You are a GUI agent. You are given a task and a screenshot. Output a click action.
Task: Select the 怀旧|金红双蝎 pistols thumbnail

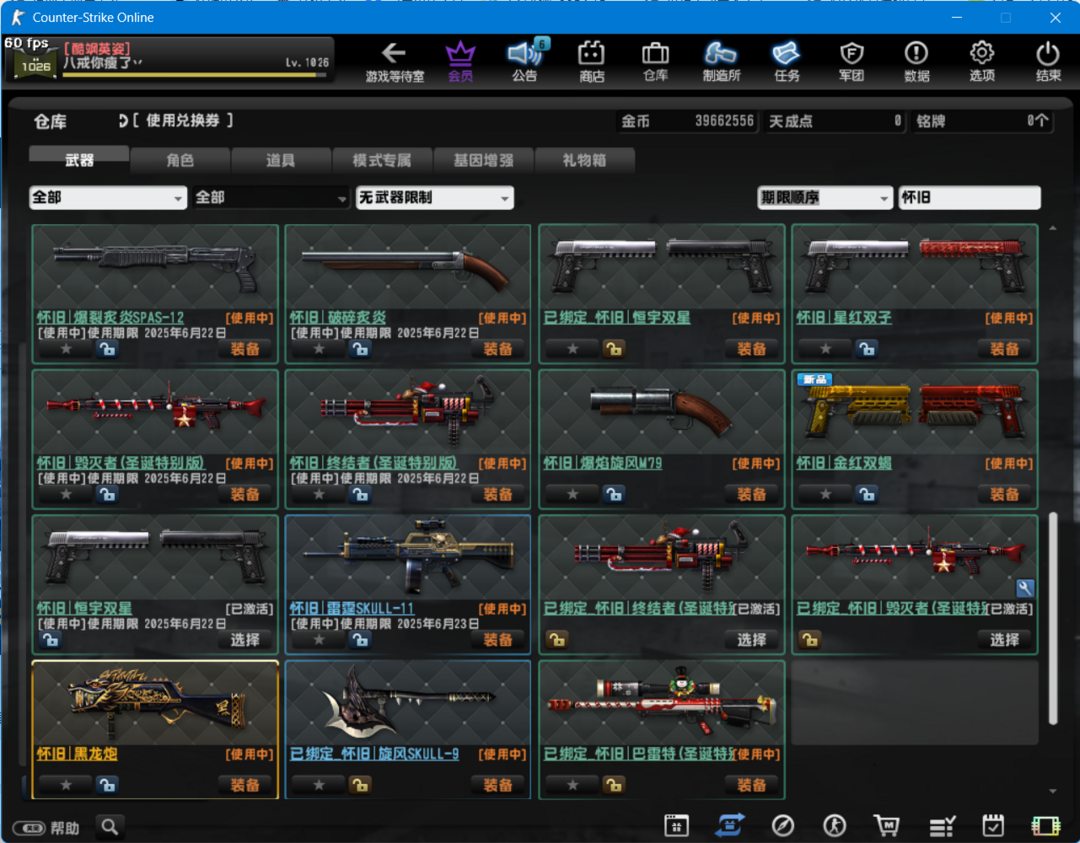[x=915, y=412]
